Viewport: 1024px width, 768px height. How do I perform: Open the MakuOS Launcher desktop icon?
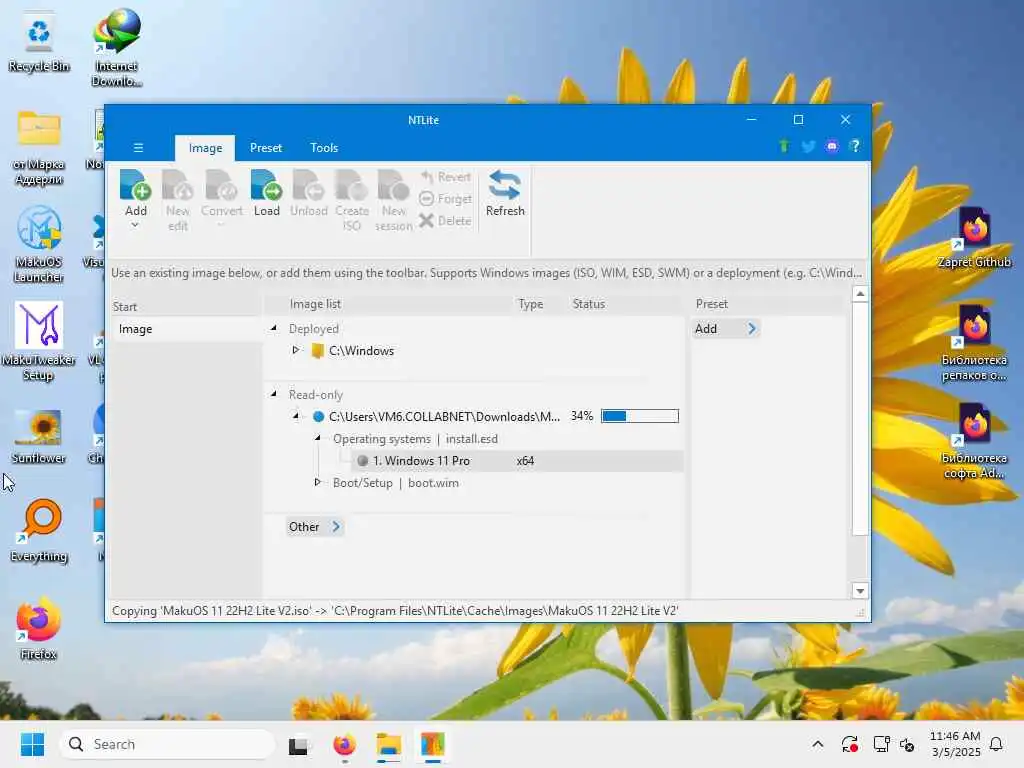click(39, 244)
